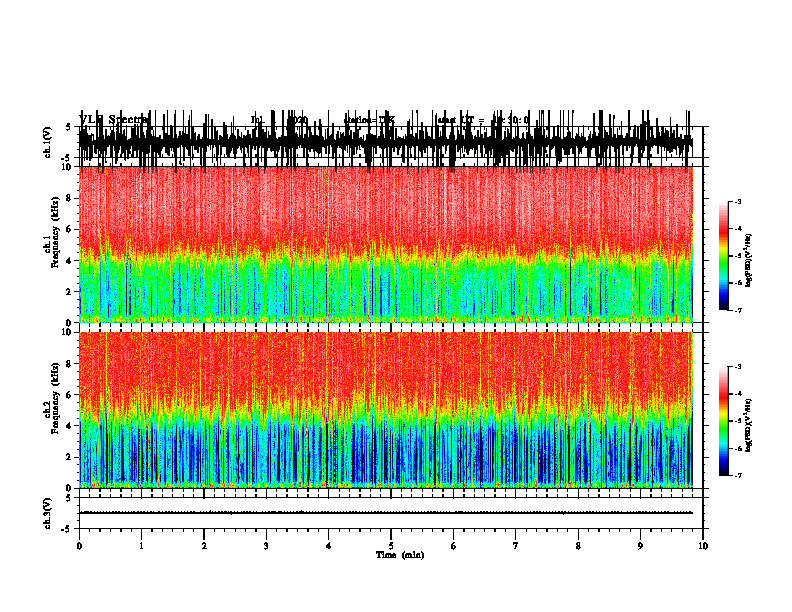Select the 'Time (min)' x-axis label
The image size is (792, 612).
tap(400, 555)
